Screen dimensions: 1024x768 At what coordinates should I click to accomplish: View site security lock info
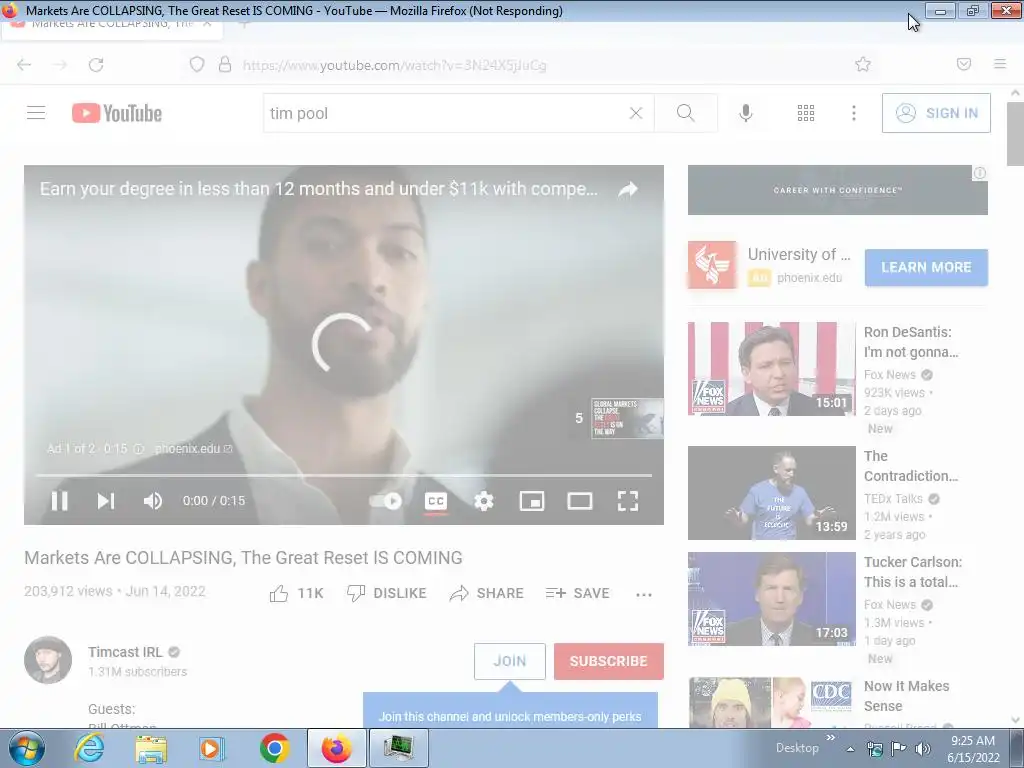tap(225, 64)
